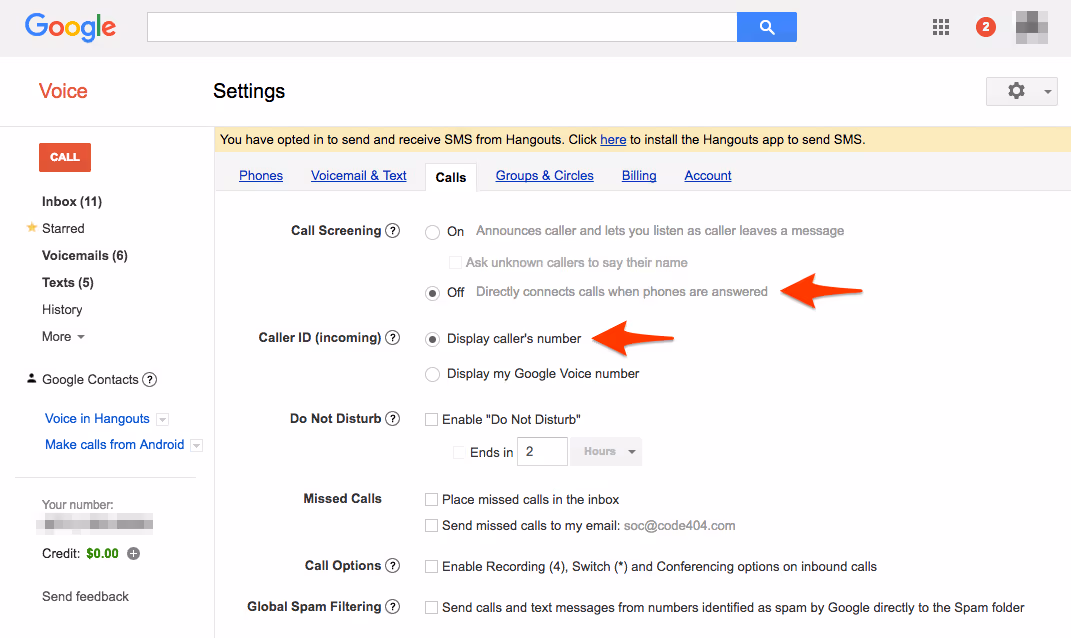Click the blue search magnifier button

click(766, 27)
